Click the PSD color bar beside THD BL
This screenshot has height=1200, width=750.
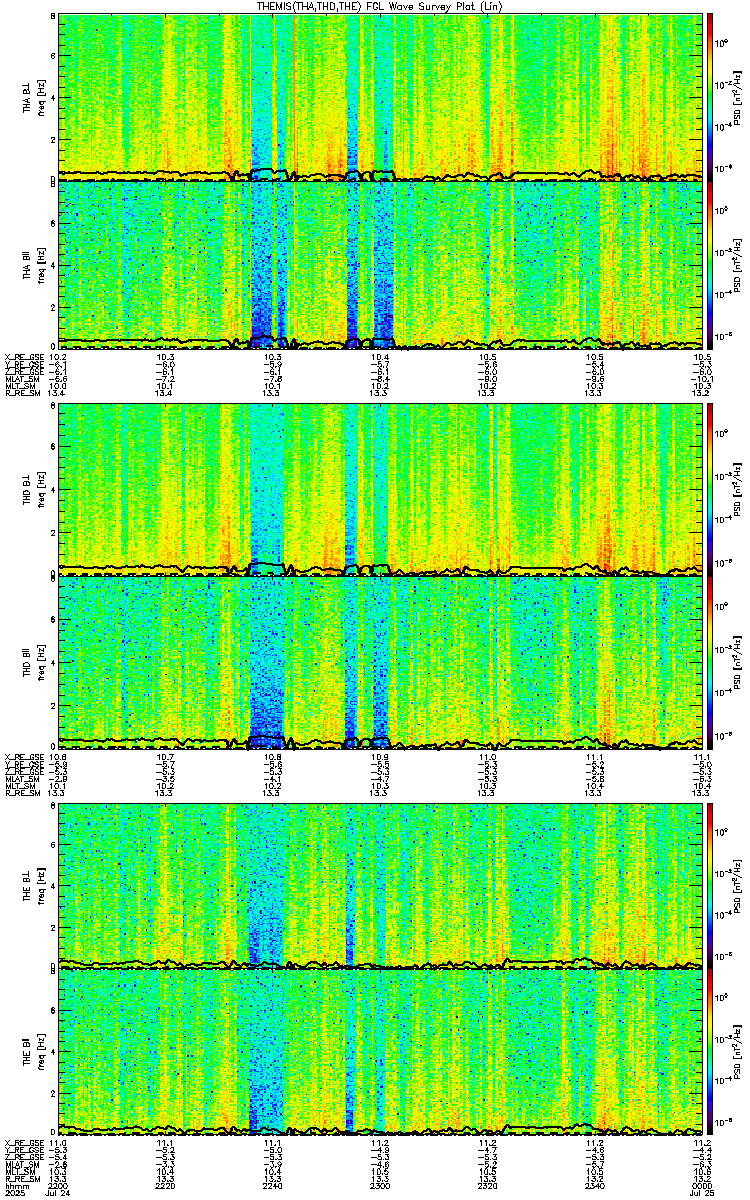(x=710, y=490)
